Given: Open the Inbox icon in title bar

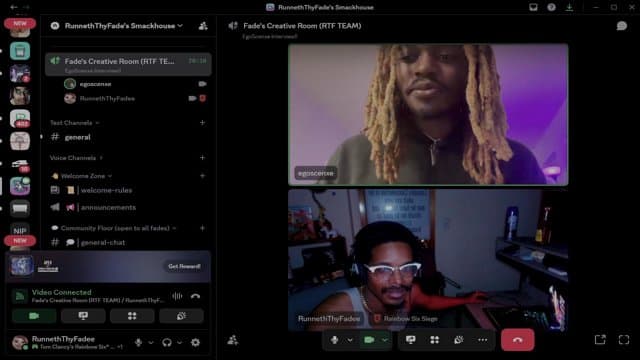Looking at the screenshot, I should pyautogui.click(x=533, y=7).
